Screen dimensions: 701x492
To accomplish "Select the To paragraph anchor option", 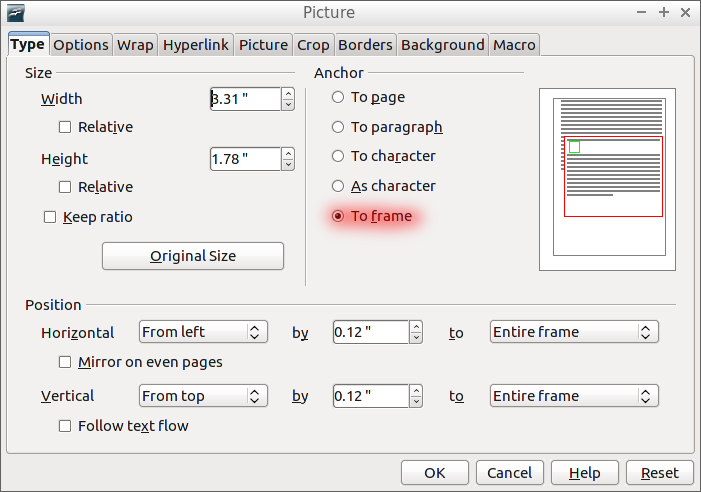I will click(338, 127).
